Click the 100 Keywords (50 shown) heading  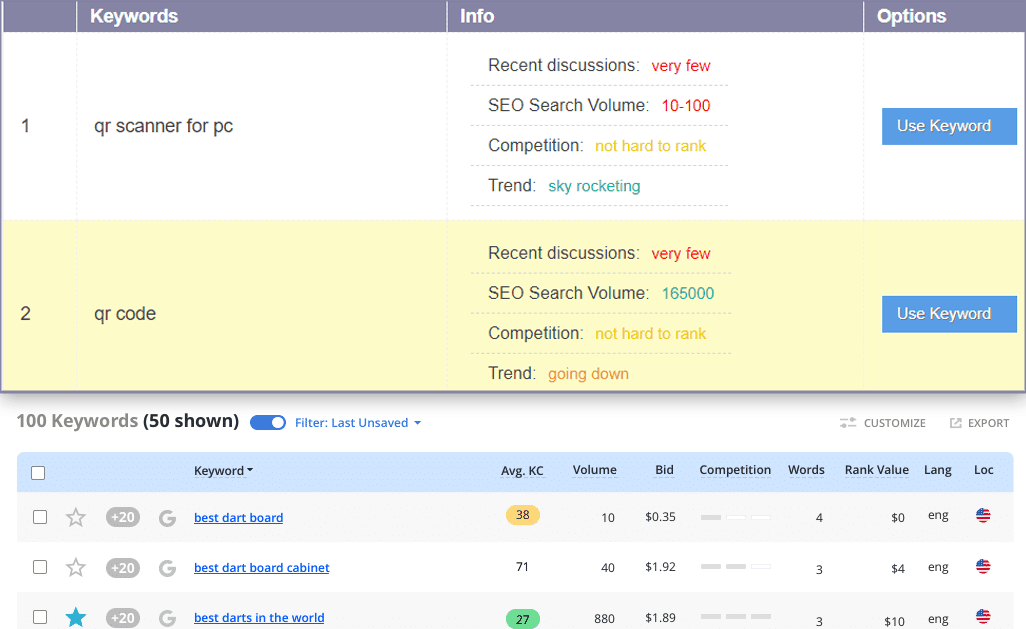pyautogui.click(x=128, y=421)
